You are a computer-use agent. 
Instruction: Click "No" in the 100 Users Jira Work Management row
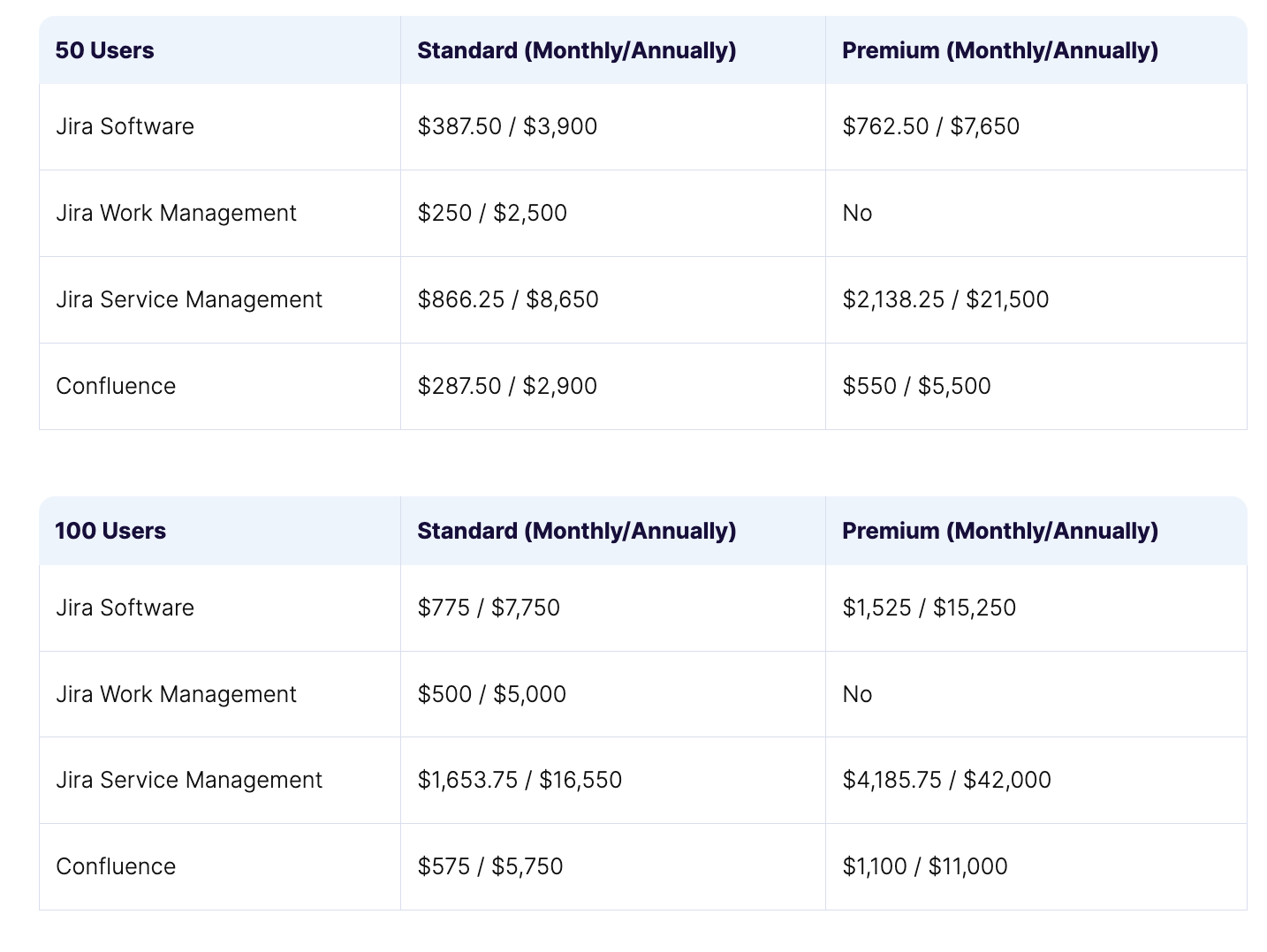coord(857,694)
